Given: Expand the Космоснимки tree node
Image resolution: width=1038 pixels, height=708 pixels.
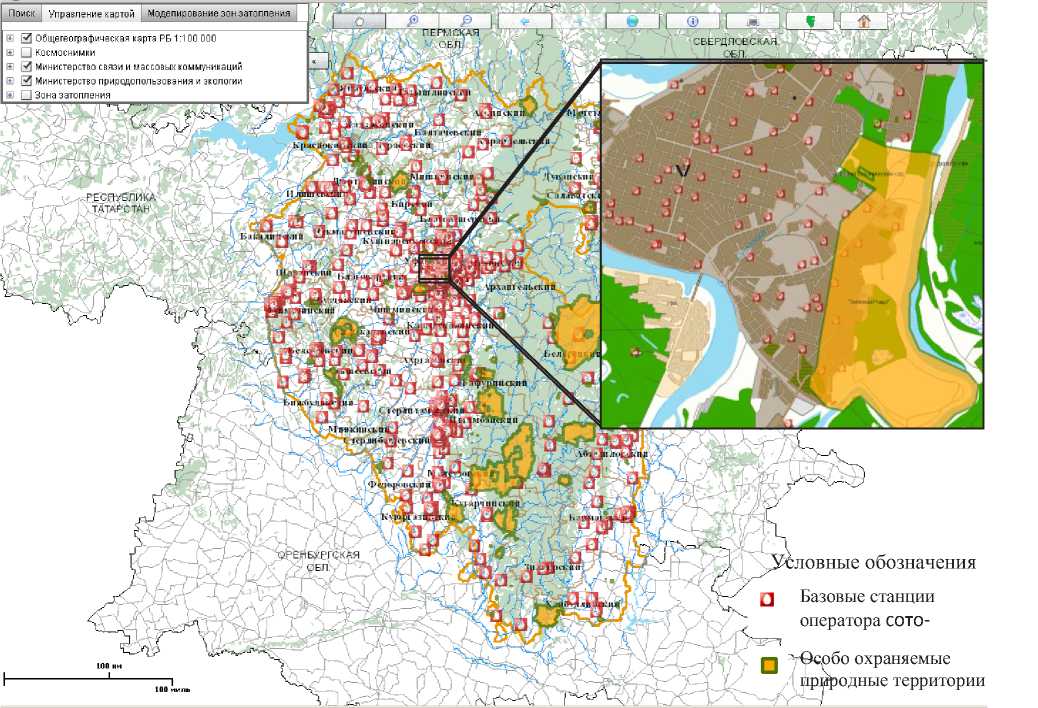Looking at the screenshot, I should pyautogui.click(x=10, y=52).
